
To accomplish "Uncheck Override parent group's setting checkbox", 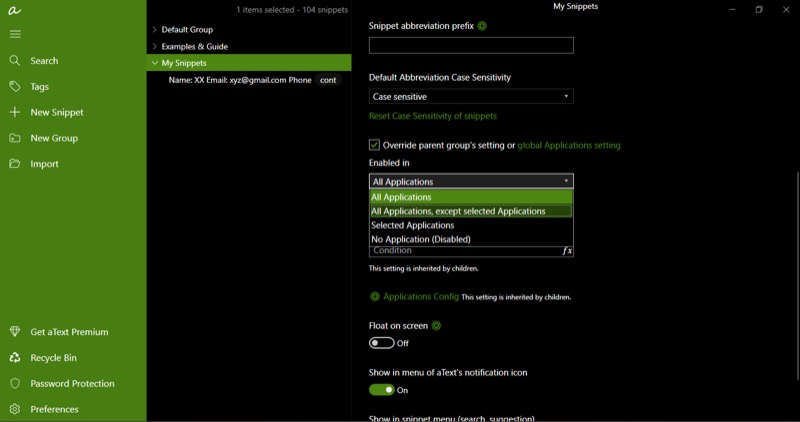I will [374, 145].
